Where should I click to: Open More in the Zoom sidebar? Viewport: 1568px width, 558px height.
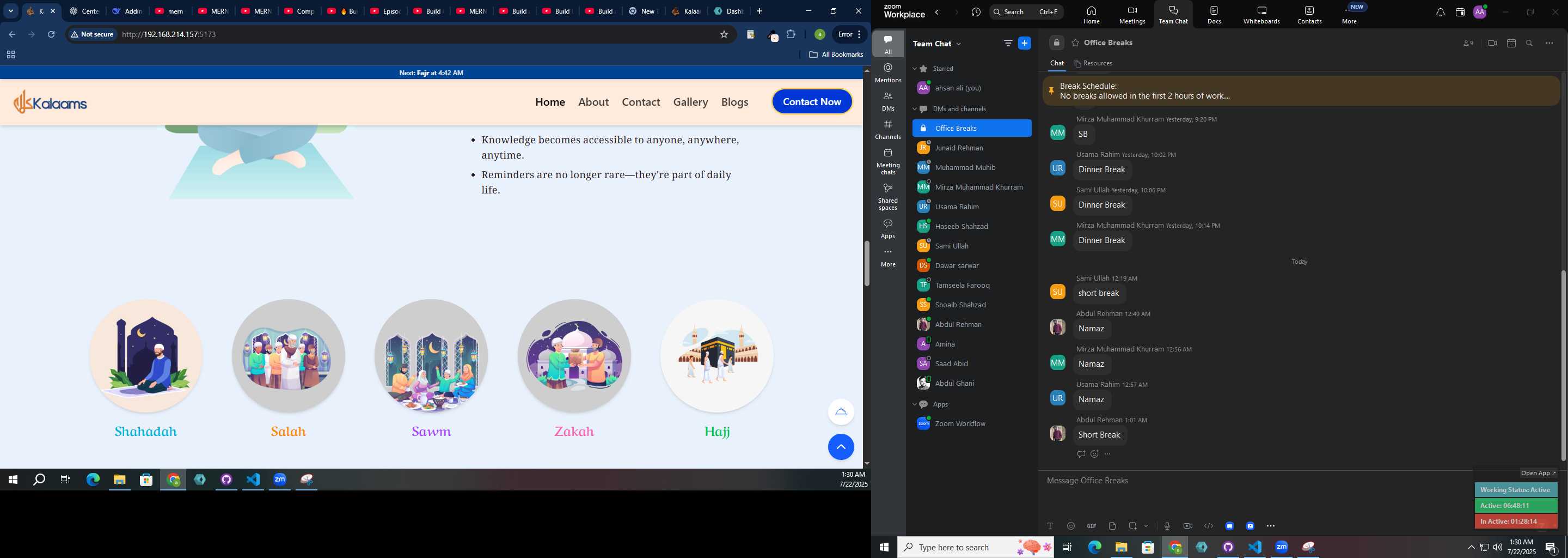pos(888,258)
